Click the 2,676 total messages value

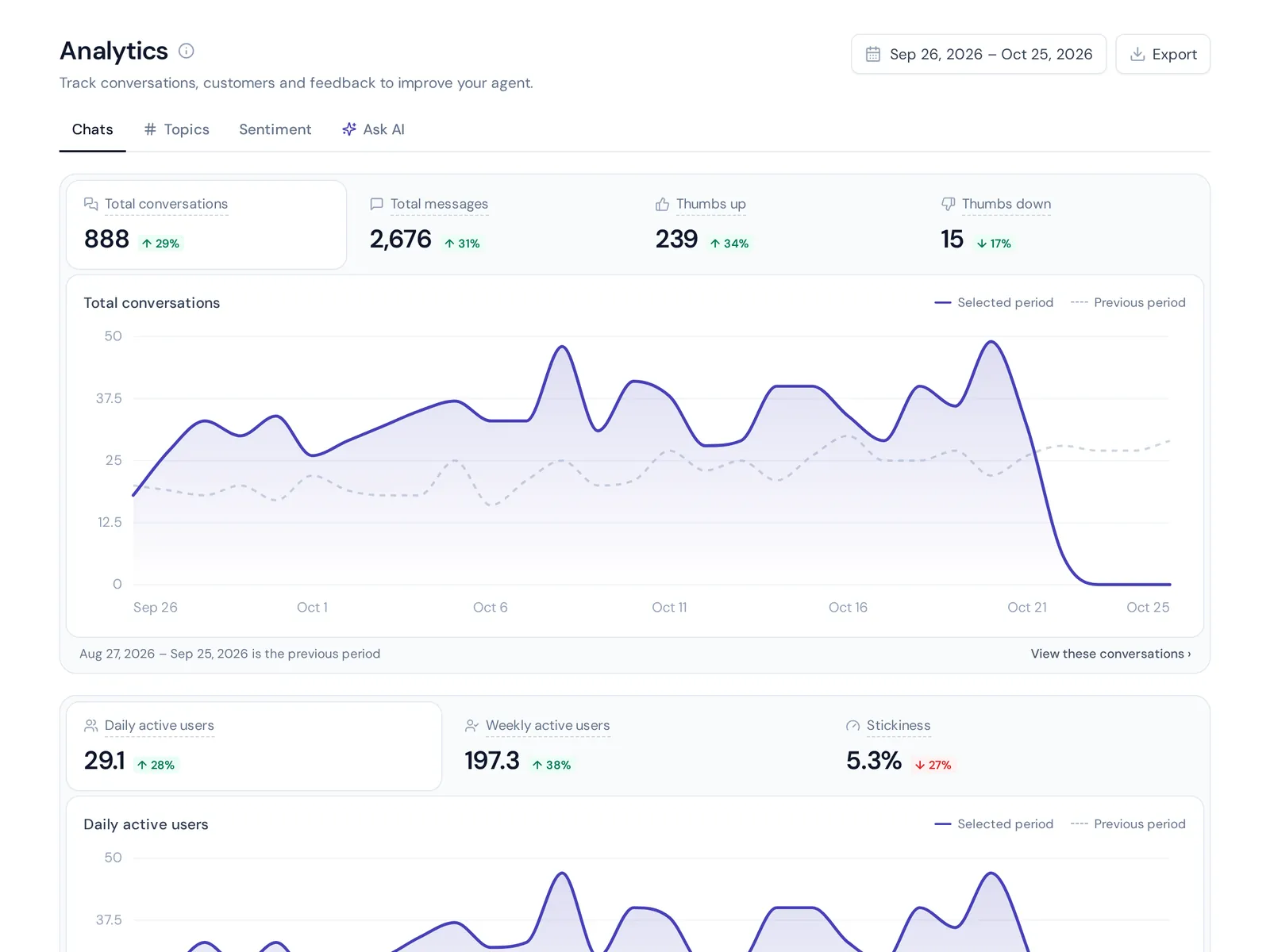(401, 239)
